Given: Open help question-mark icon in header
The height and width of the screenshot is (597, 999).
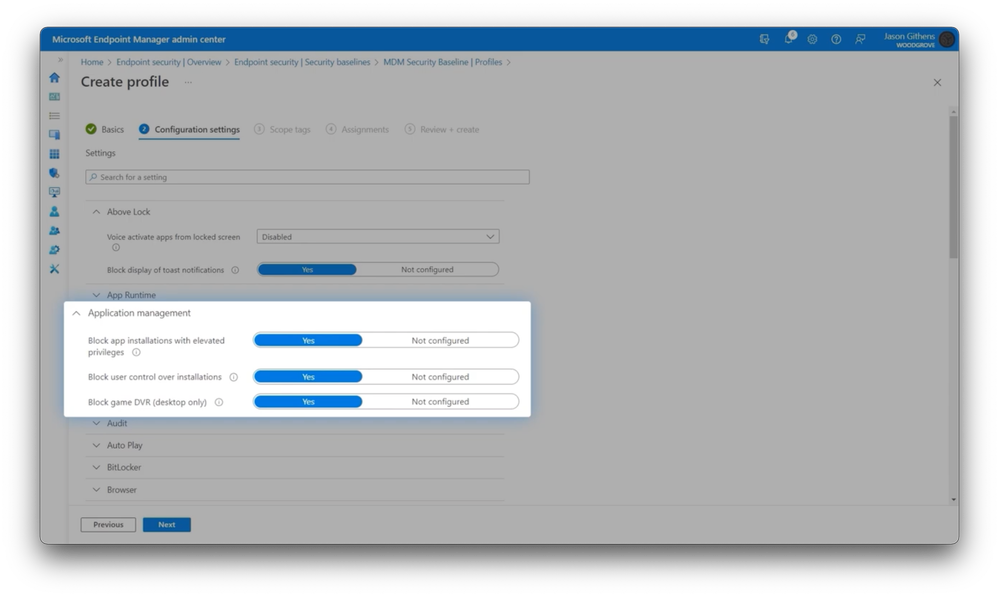Looking at the screenshot, I should [x=836, y=40].
